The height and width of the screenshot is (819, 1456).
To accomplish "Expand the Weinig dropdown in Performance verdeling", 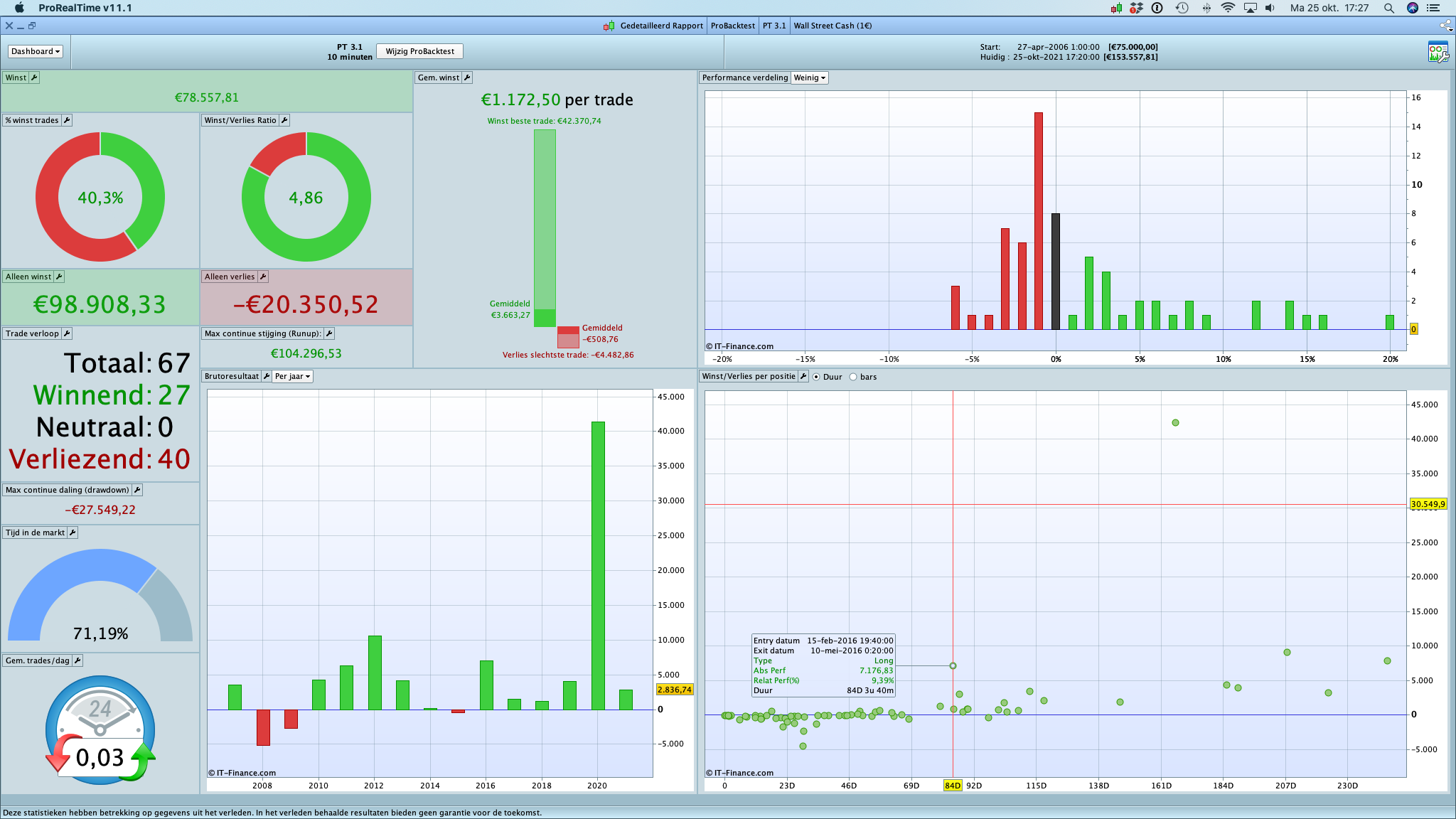I will (x=810, y=77).
